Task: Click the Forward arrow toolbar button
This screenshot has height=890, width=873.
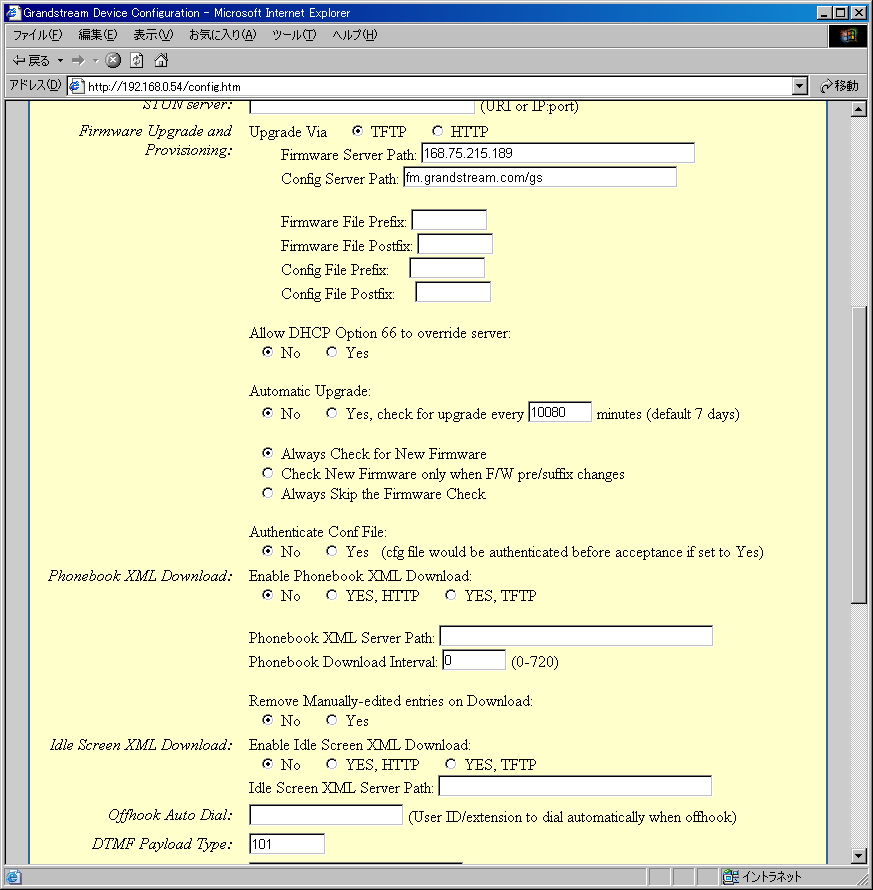Action: 78,61
